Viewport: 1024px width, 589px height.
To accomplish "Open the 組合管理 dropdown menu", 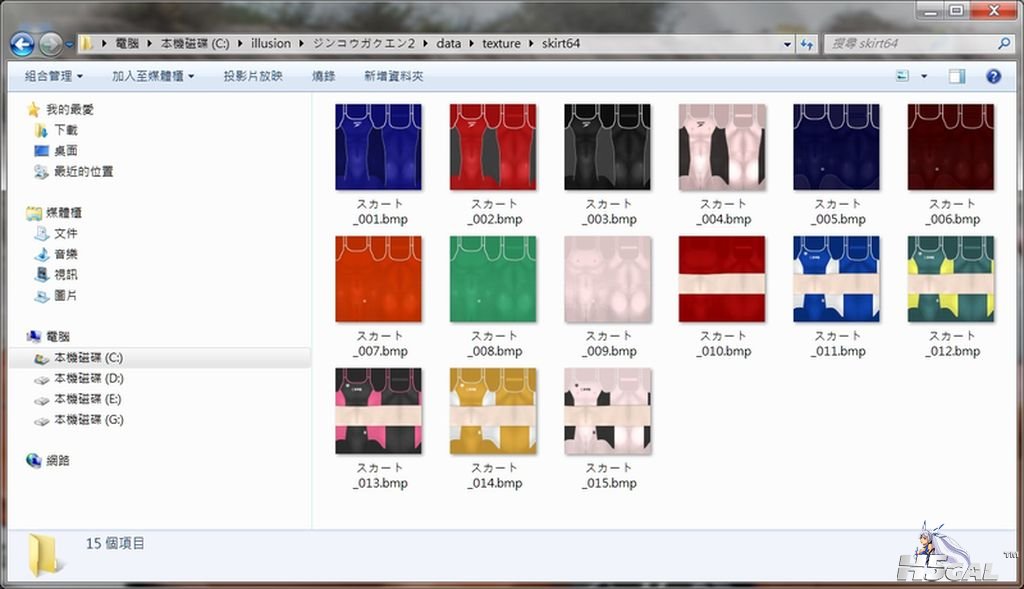I will pos(53,76).
